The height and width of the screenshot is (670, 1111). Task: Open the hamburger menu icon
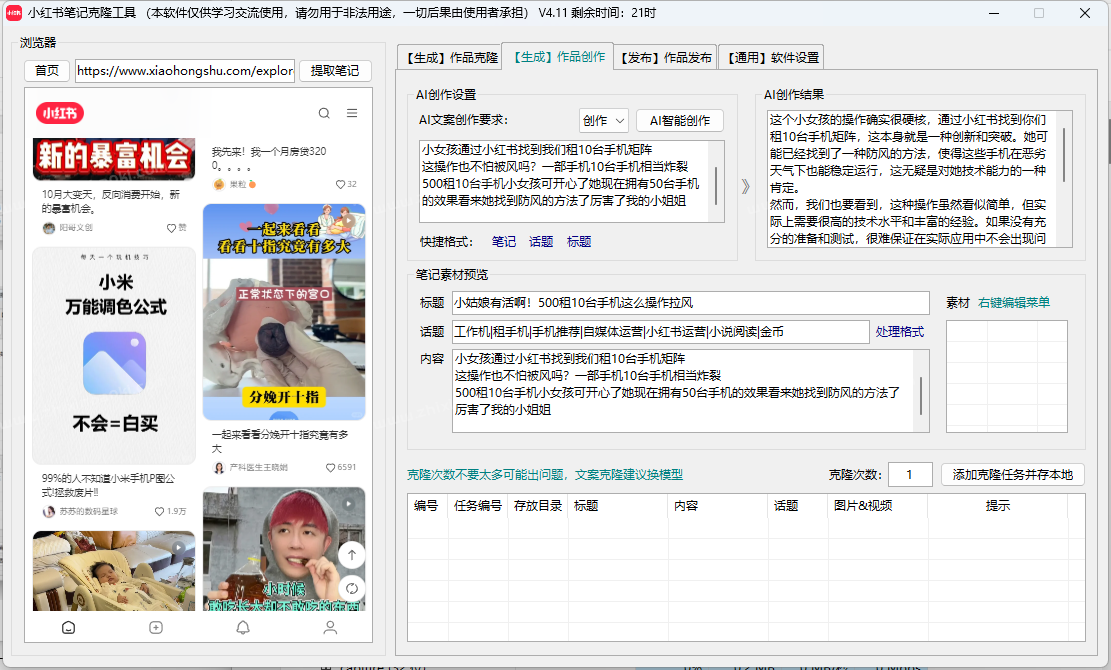351,113
